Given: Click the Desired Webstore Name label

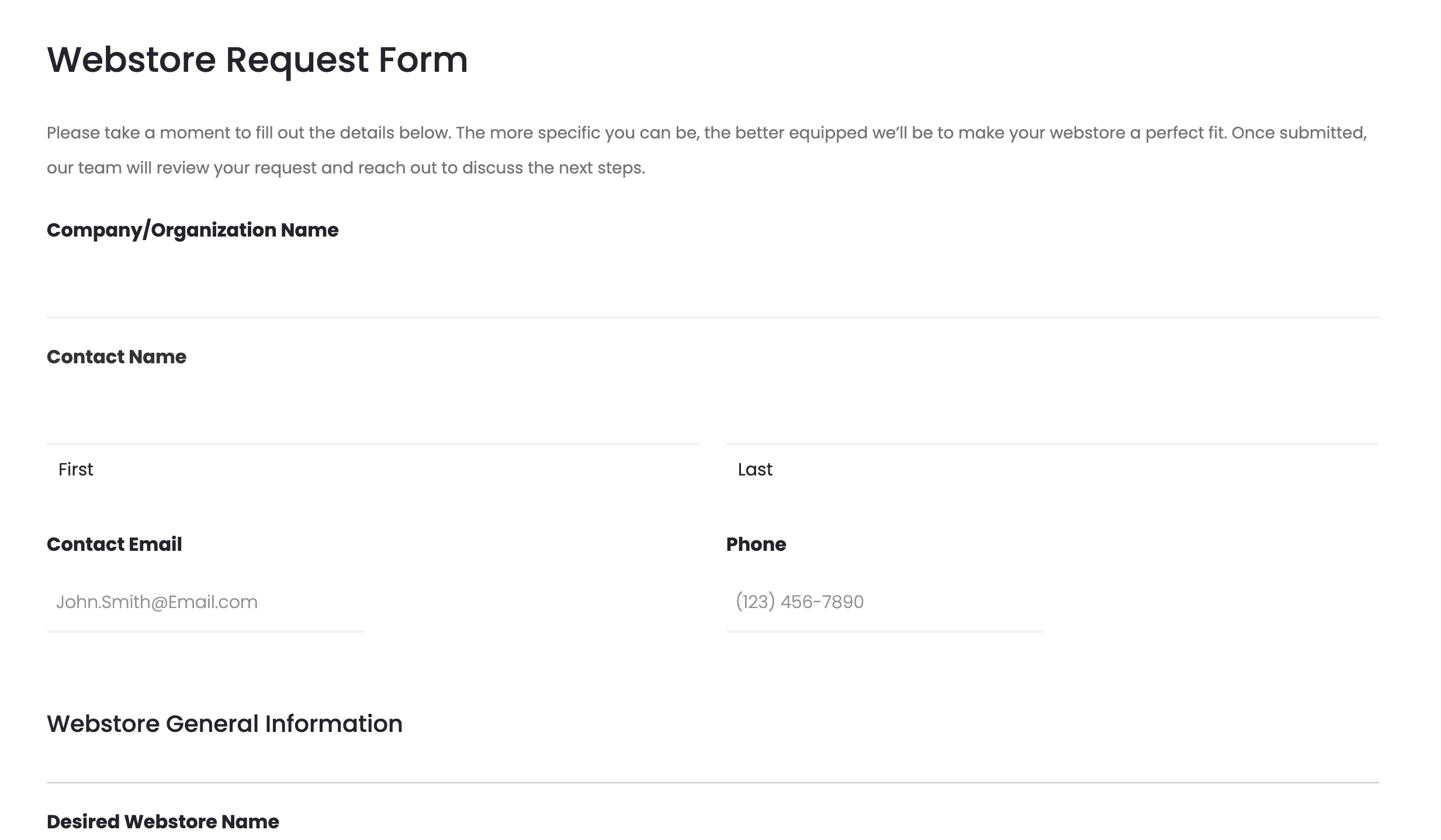Looking at the screenshot, I should pyautogui.click(x=162, y=822).
